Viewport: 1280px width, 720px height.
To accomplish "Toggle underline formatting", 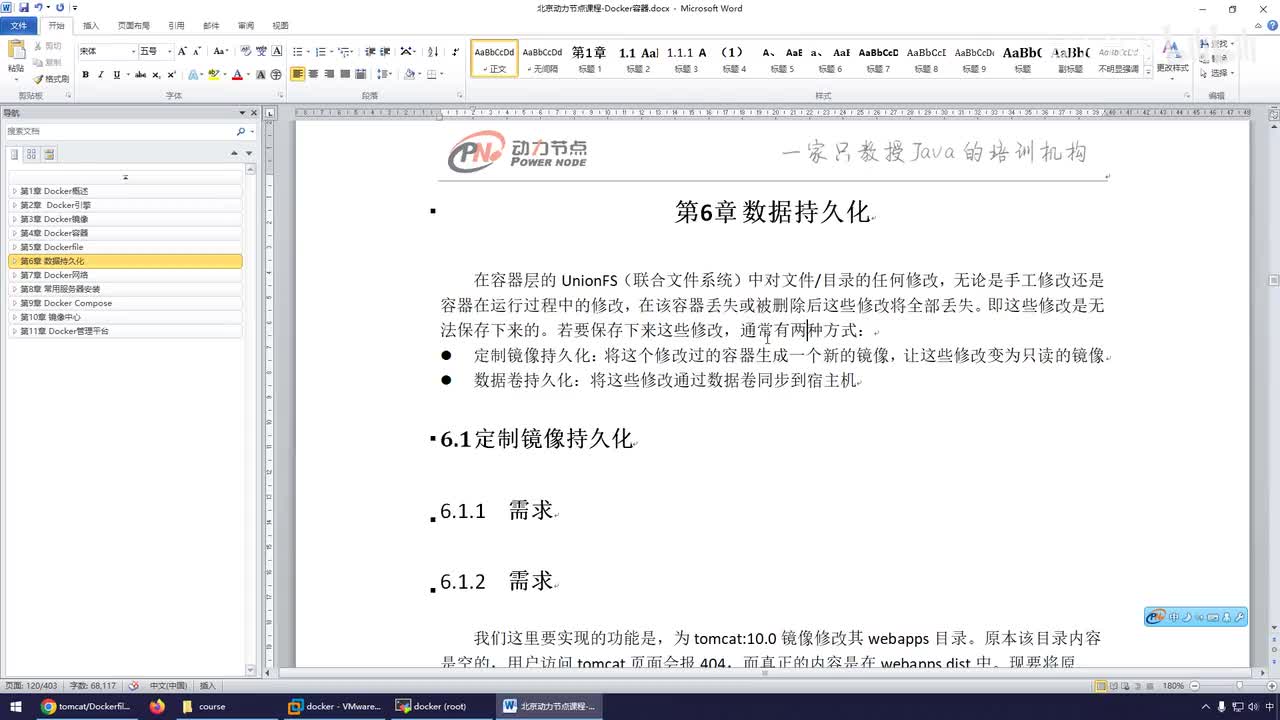I will [117, 75].
